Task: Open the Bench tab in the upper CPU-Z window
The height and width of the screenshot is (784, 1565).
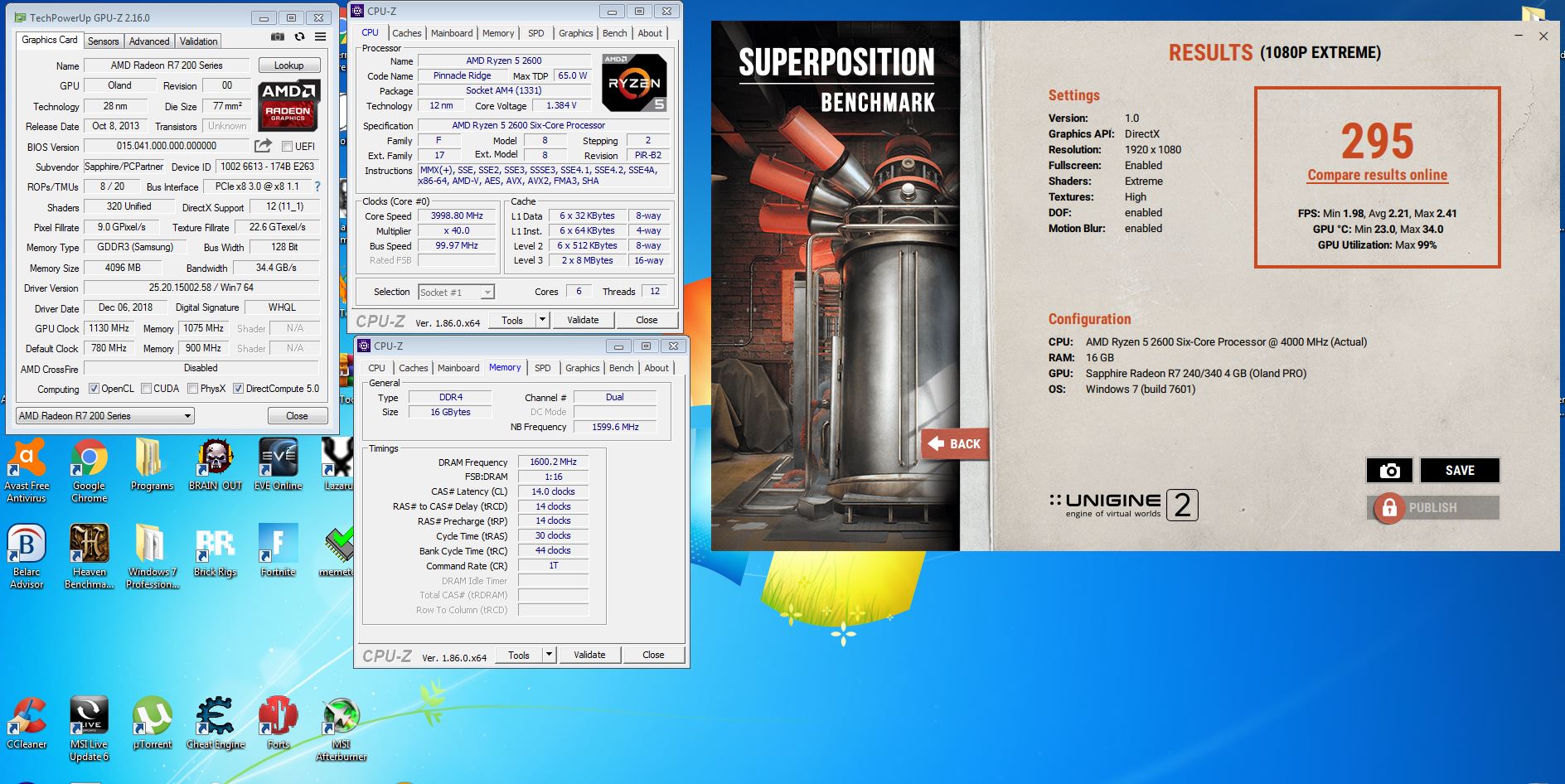Action: (614, 33)
